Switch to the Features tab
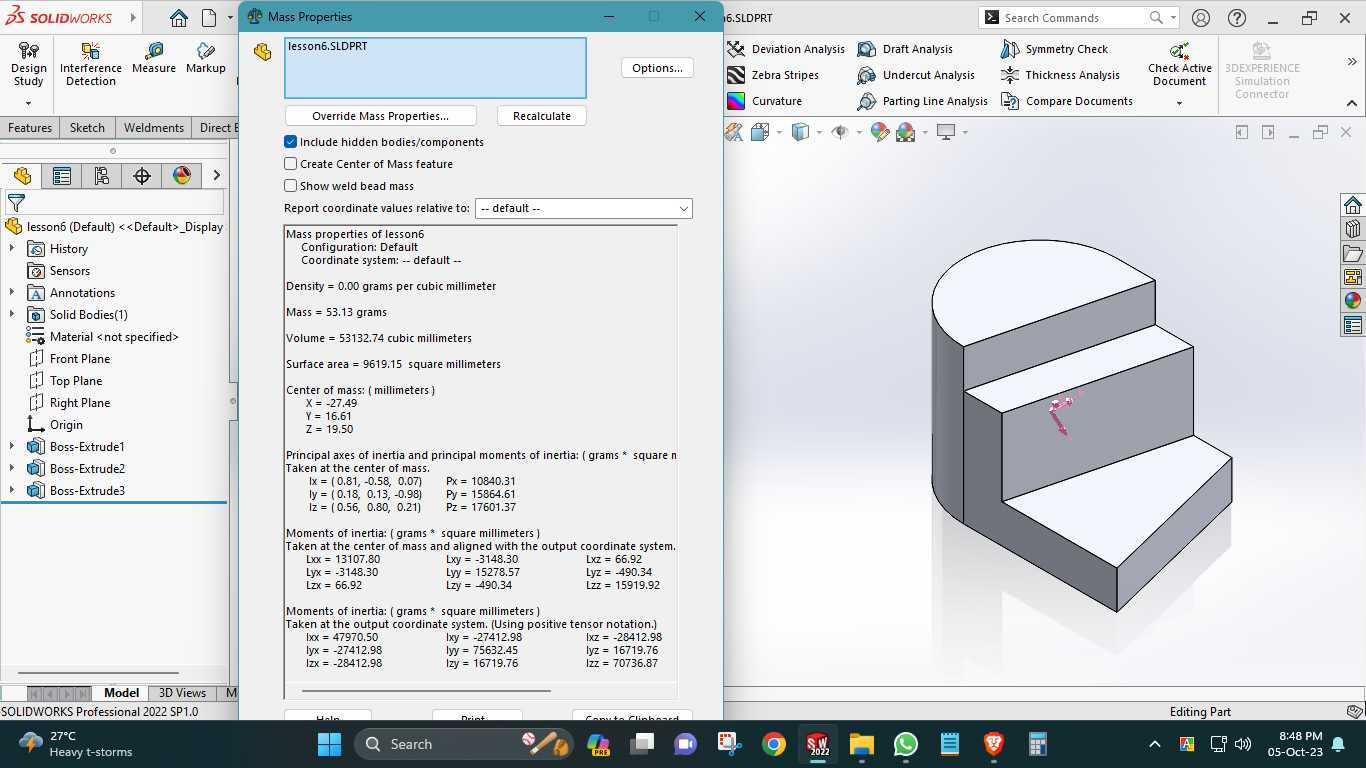Viewport: 1366px width, 768px height. click(30, 128)
